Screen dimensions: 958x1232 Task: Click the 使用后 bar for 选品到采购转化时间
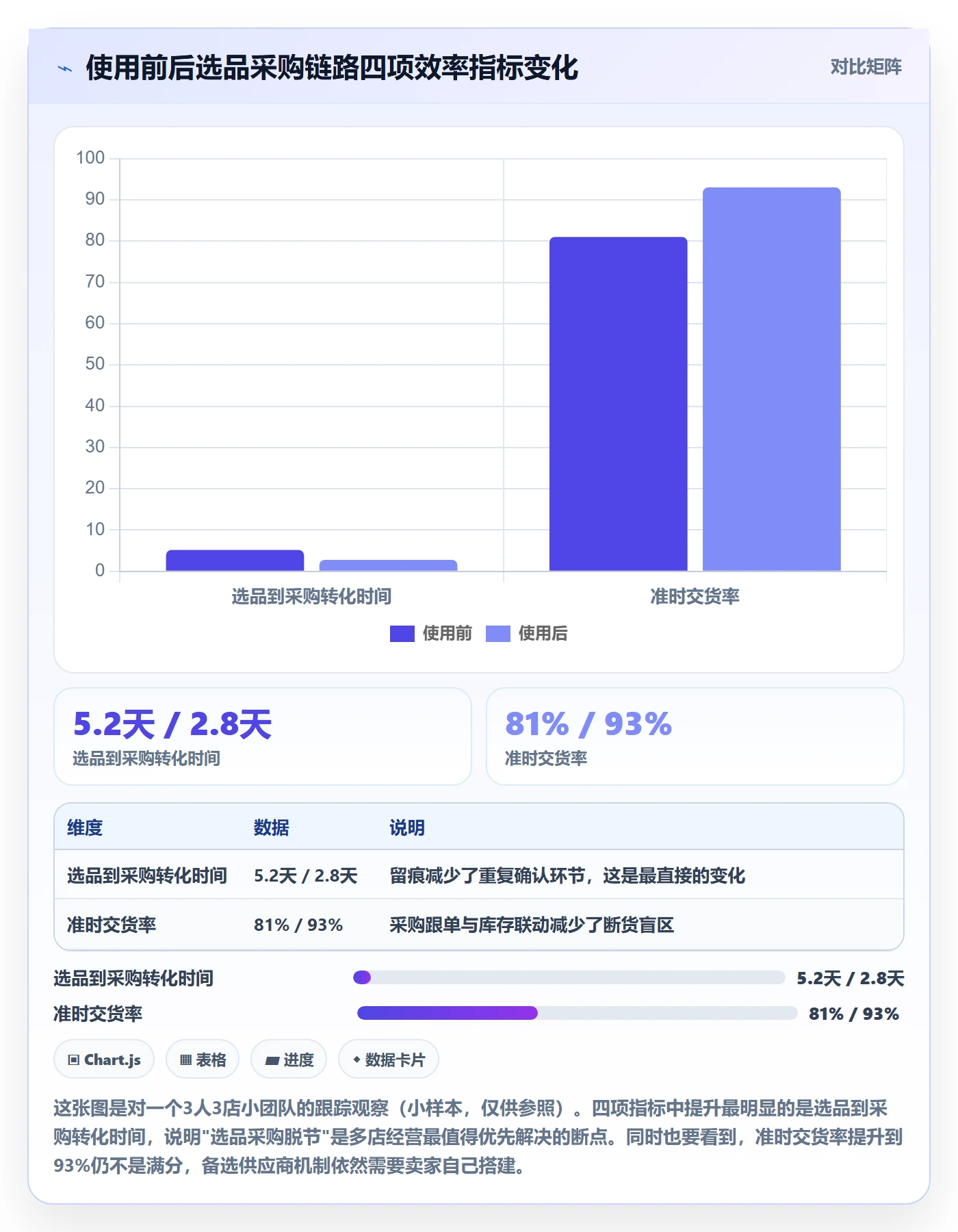click(388, 565)
